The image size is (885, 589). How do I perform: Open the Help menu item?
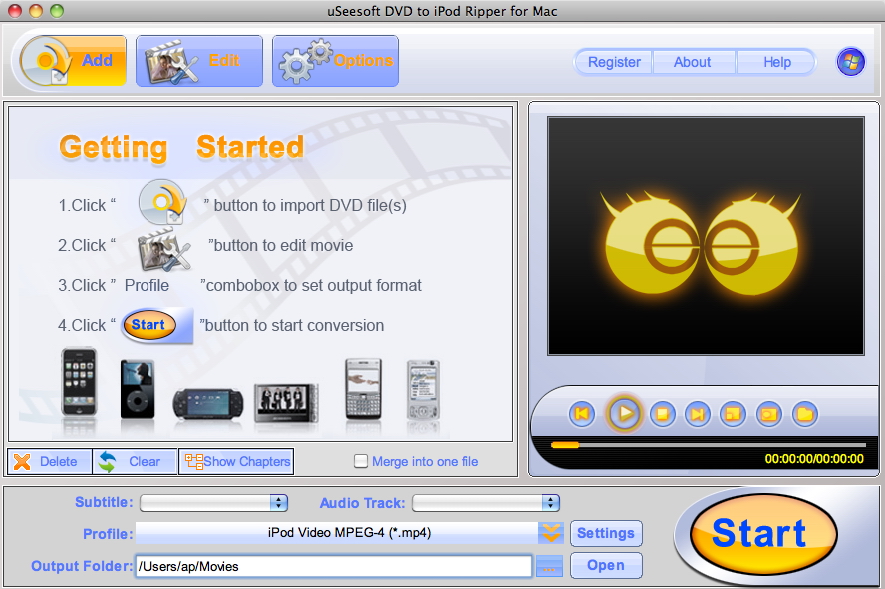tap(777, 62)
